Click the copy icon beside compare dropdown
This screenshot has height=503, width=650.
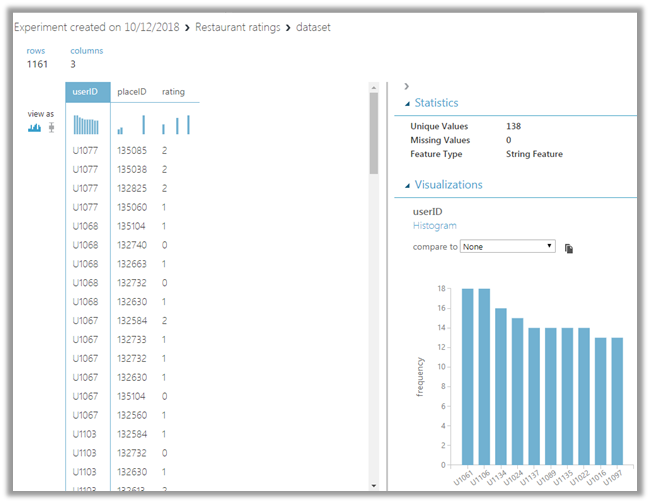click(568, 247)
